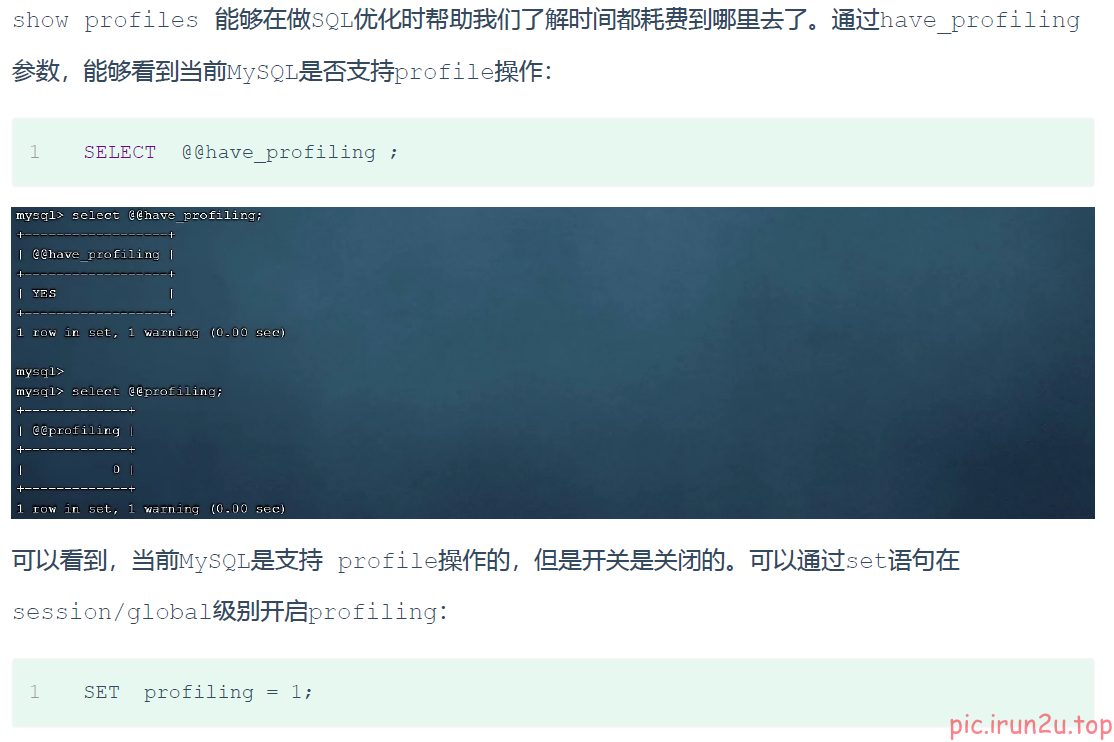This screenshot has width=1114, height=742.
Task: Click the @@have_profiling text in code block
Action: [x=278, y=153]
